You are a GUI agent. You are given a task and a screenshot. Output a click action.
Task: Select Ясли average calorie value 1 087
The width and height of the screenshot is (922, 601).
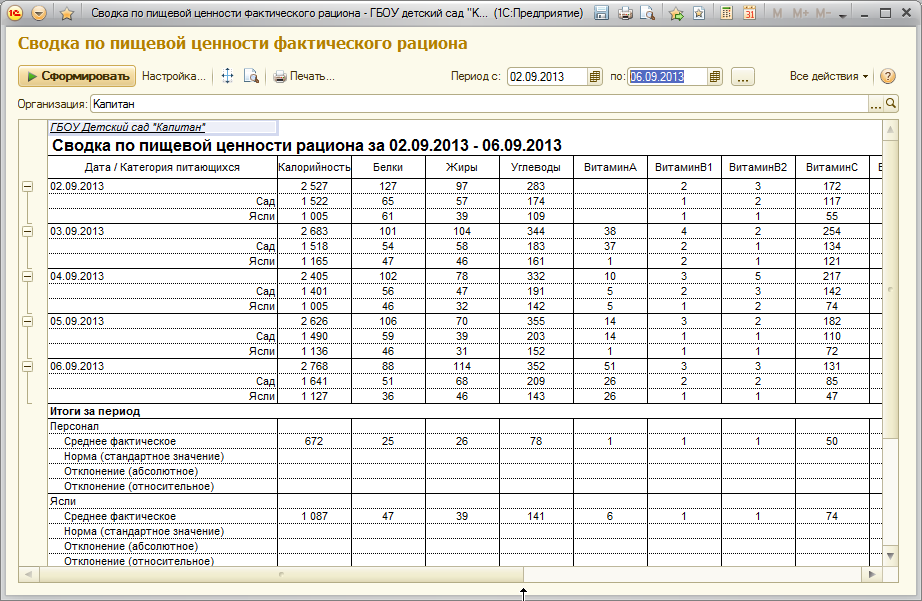[314, 516]
